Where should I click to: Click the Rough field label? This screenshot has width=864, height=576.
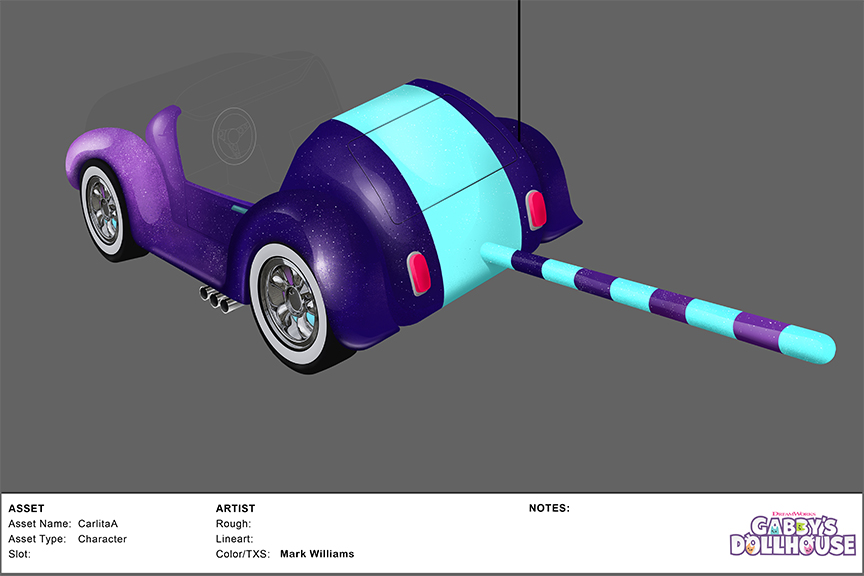233,524
